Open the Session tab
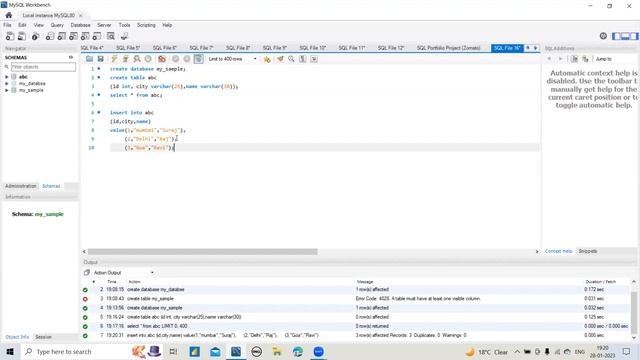 coord(43,337)
